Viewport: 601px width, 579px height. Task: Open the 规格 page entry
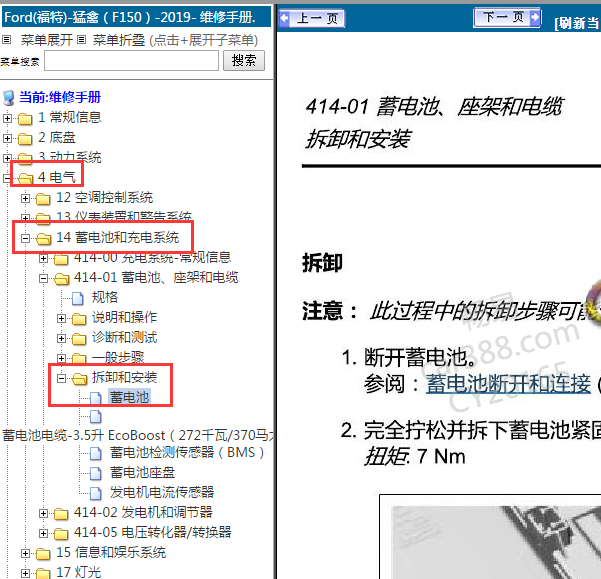[x=105, y=297]
